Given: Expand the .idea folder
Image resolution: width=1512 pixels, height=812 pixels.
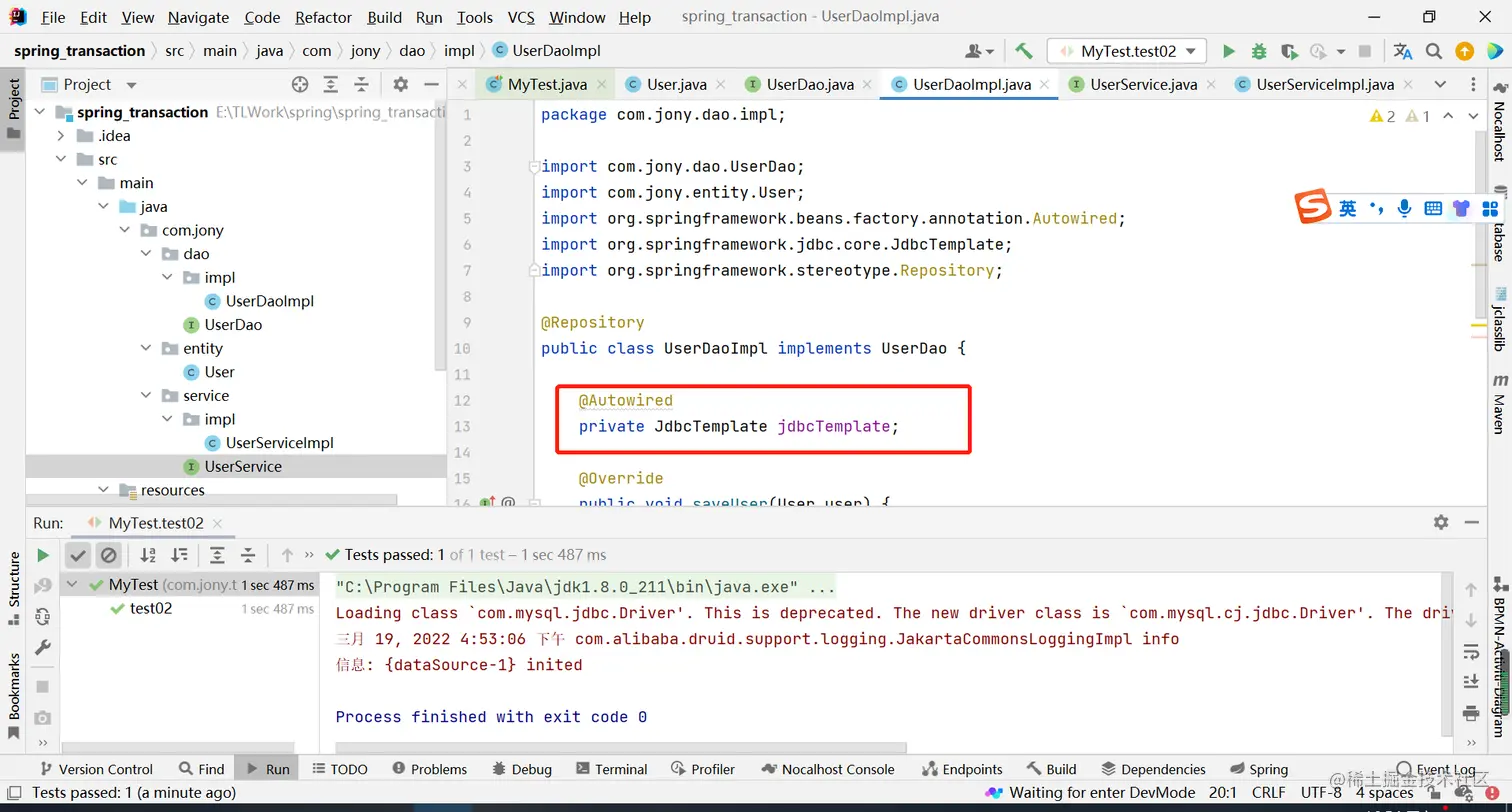Looking at the screenshot, I should pos(62,136).
